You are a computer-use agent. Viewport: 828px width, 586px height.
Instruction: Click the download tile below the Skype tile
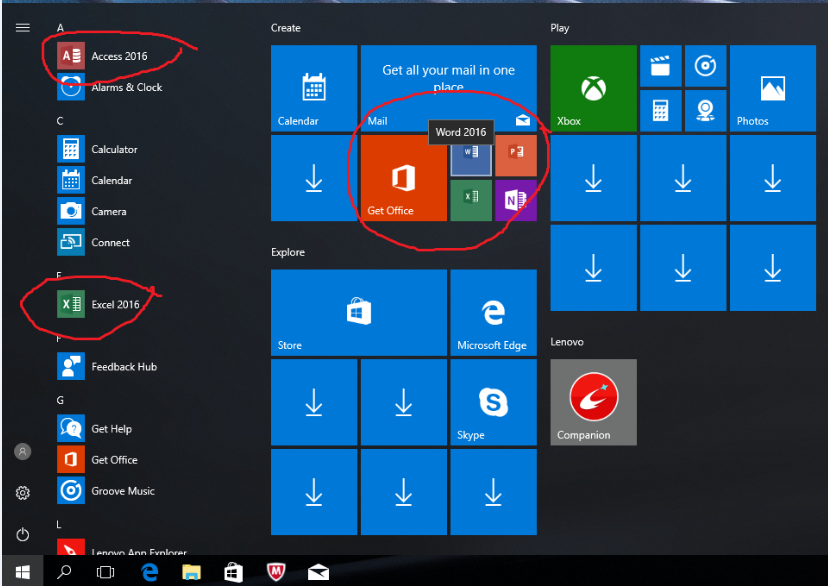(494, 492)
